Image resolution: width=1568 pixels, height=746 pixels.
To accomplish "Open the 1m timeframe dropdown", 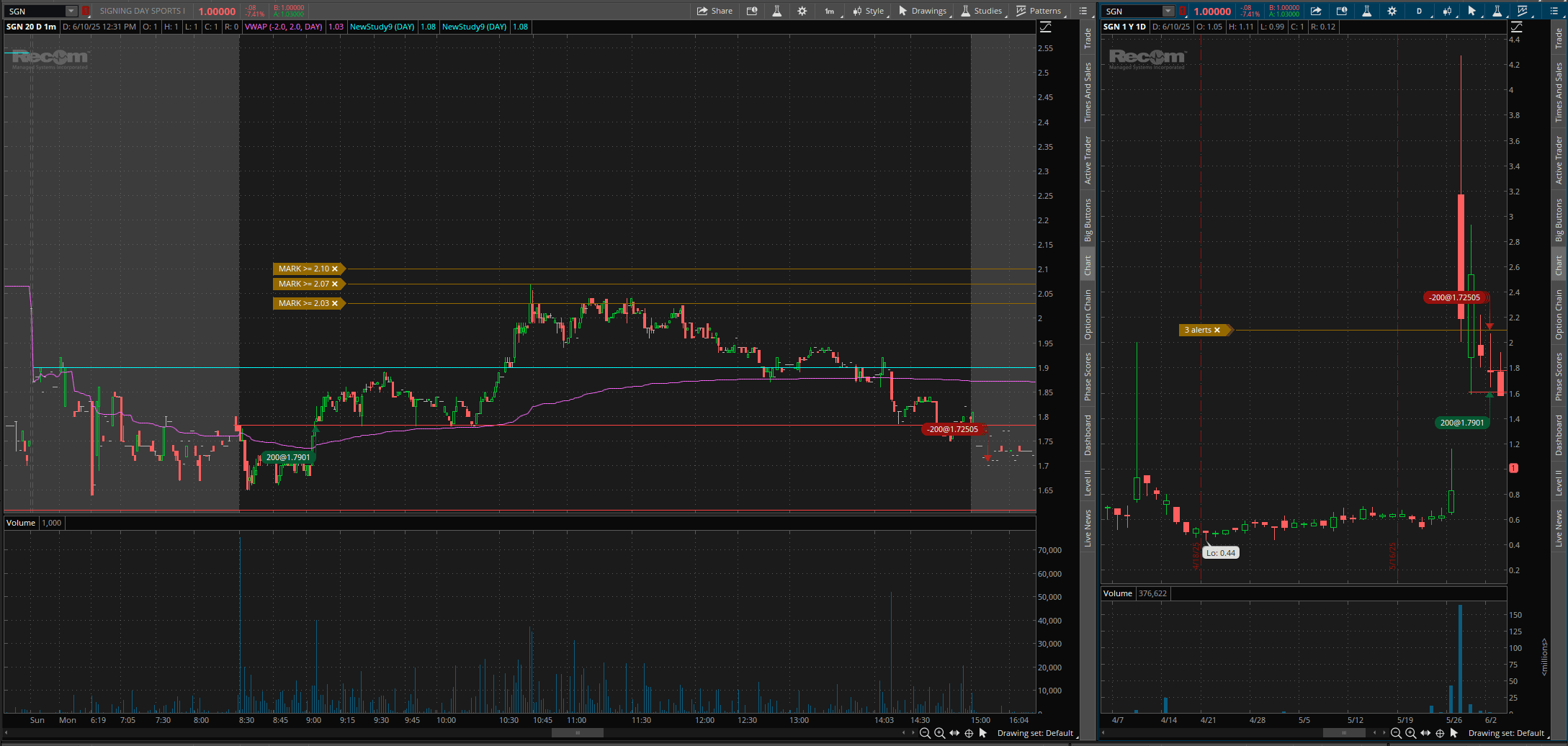I will click(x=829, y=11).
